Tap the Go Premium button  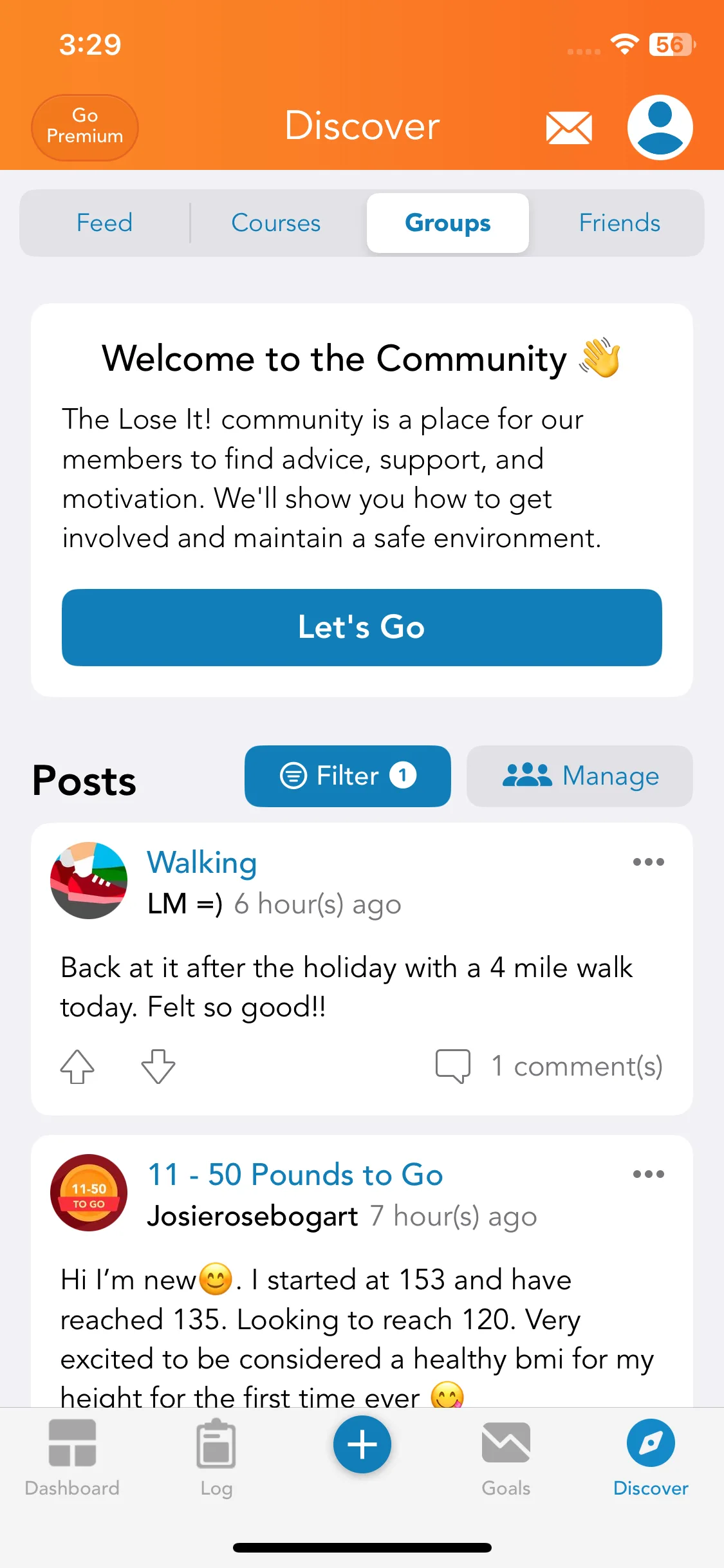point(85,126)
